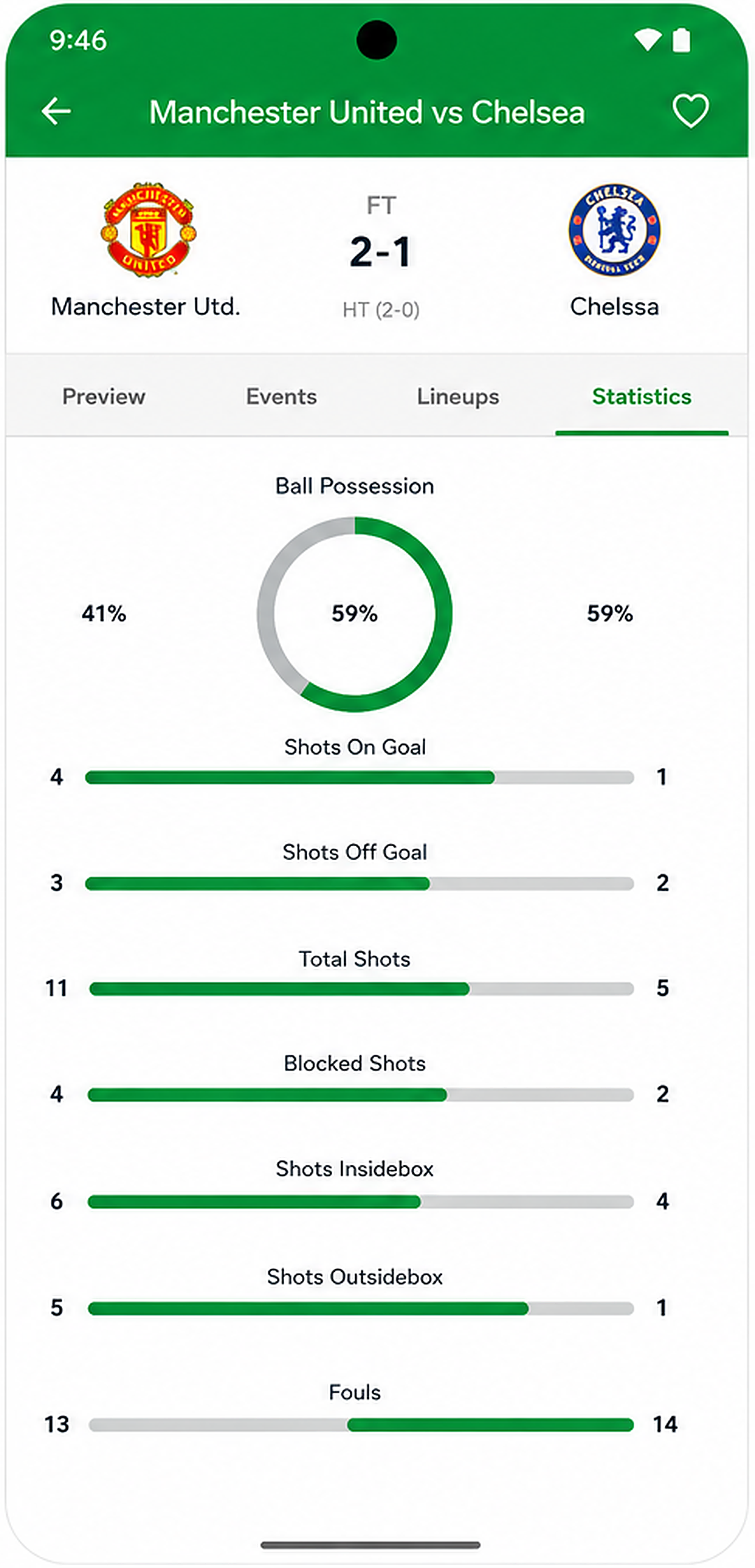Click the Chelssa team name

coord(614,306)
